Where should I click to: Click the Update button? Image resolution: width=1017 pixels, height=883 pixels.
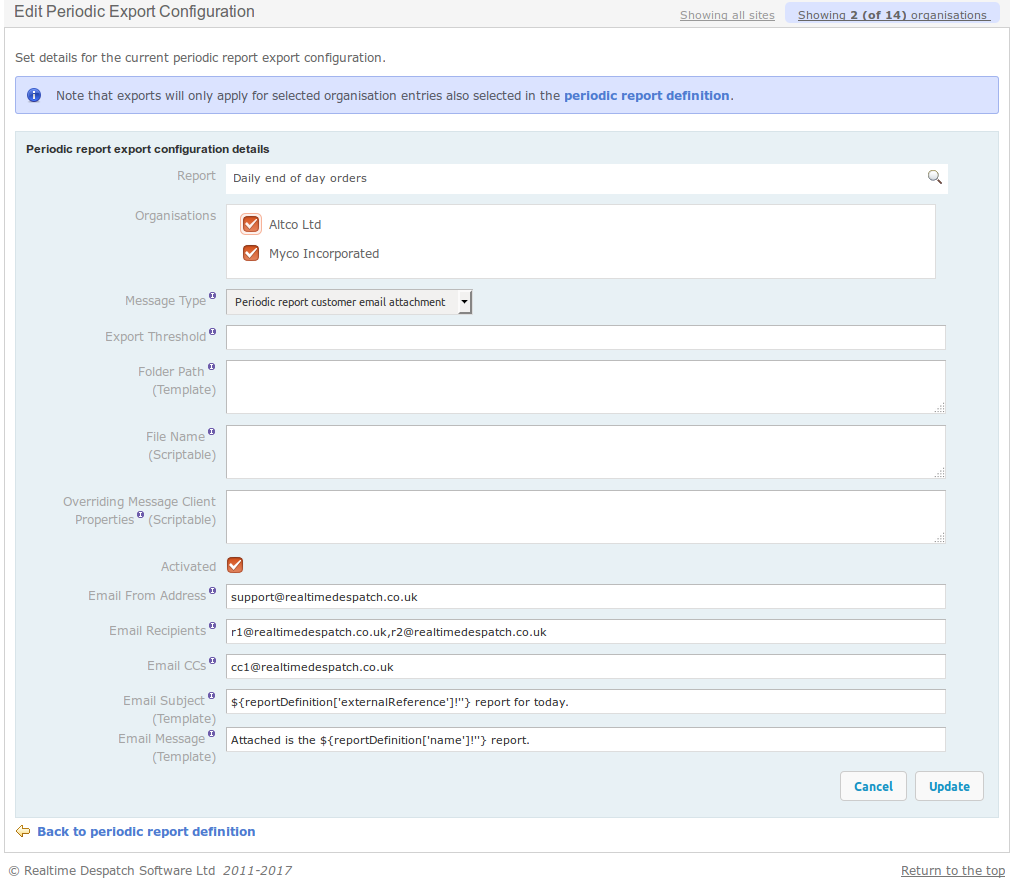tap(948, 786)
